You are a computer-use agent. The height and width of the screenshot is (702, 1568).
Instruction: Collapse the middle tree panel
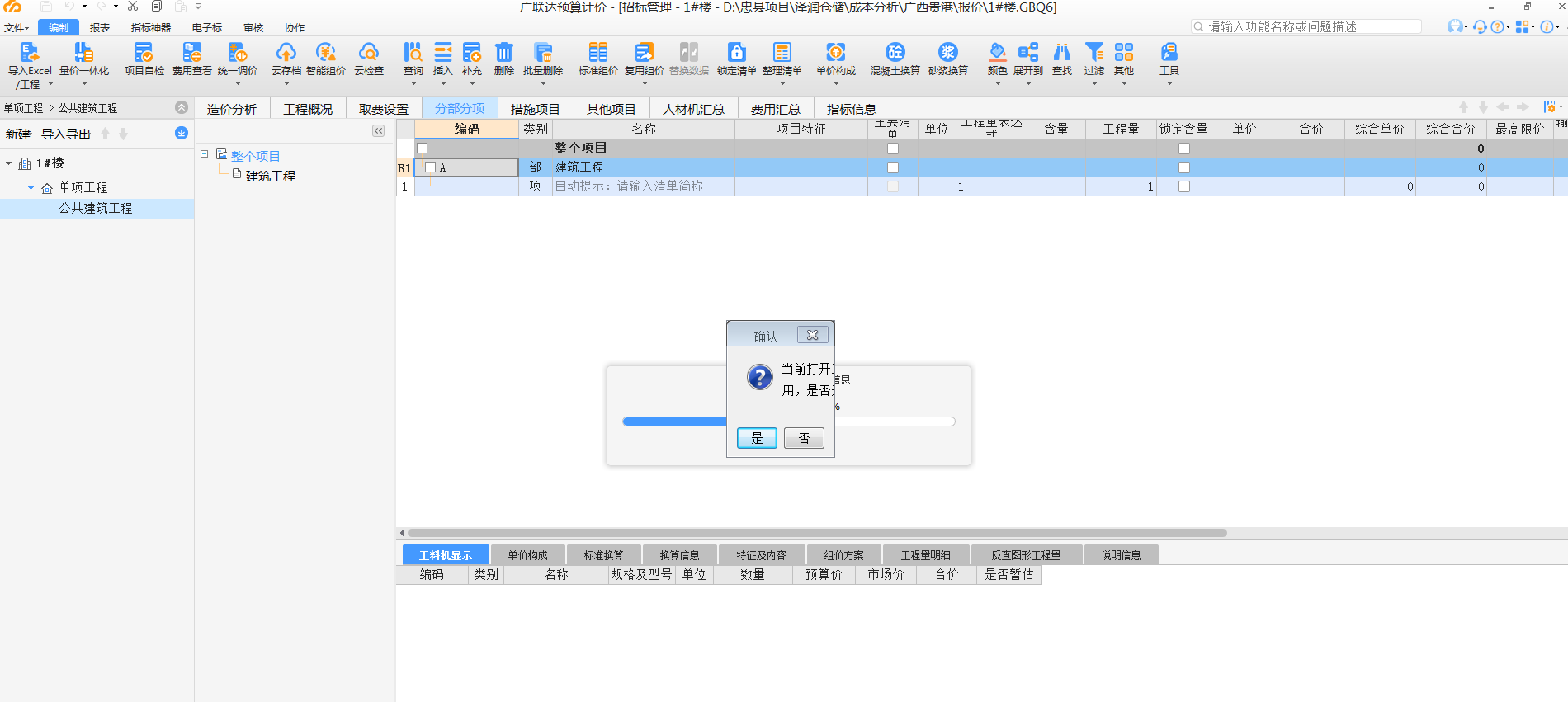tap(378, 131)
